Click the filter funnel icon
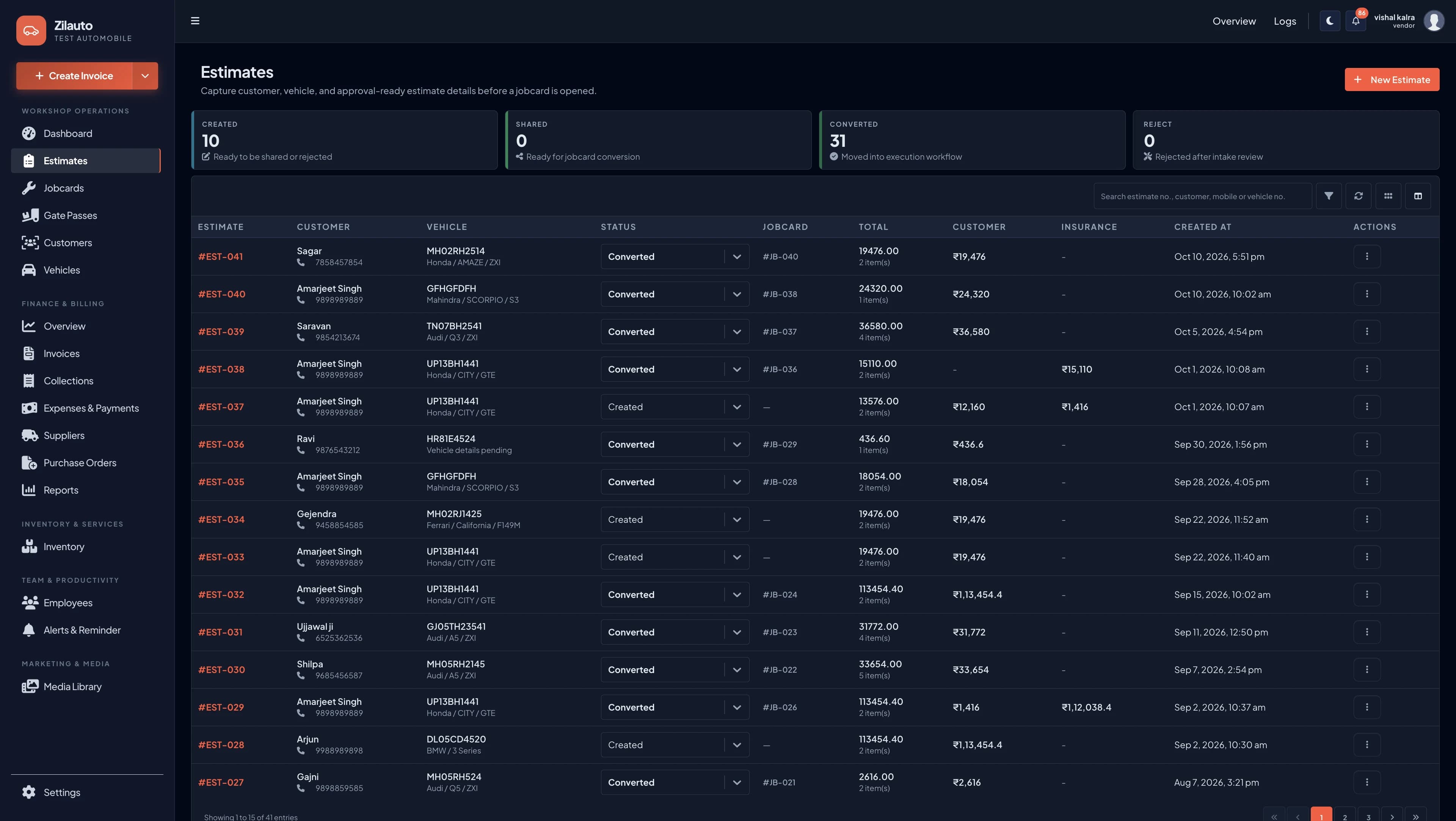 (x=1328, y=196)
